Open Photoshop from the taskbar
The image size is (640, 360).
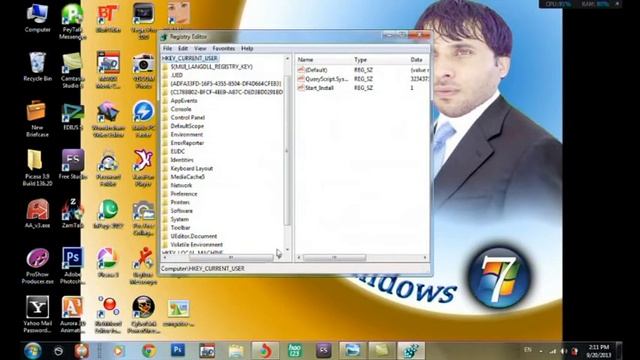point(178,351)
